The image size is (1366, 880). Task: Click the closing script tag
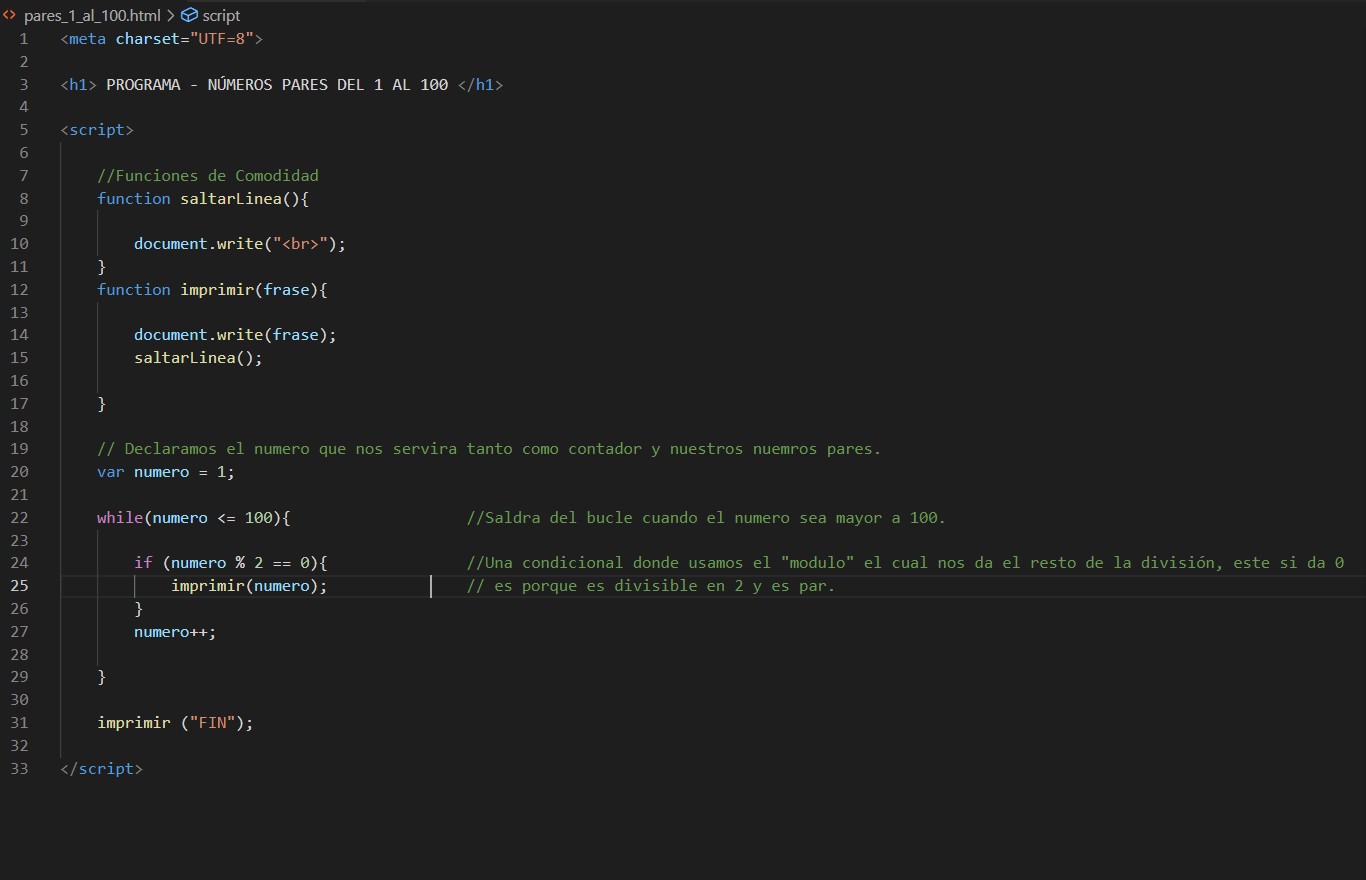[x=101, y=769]
